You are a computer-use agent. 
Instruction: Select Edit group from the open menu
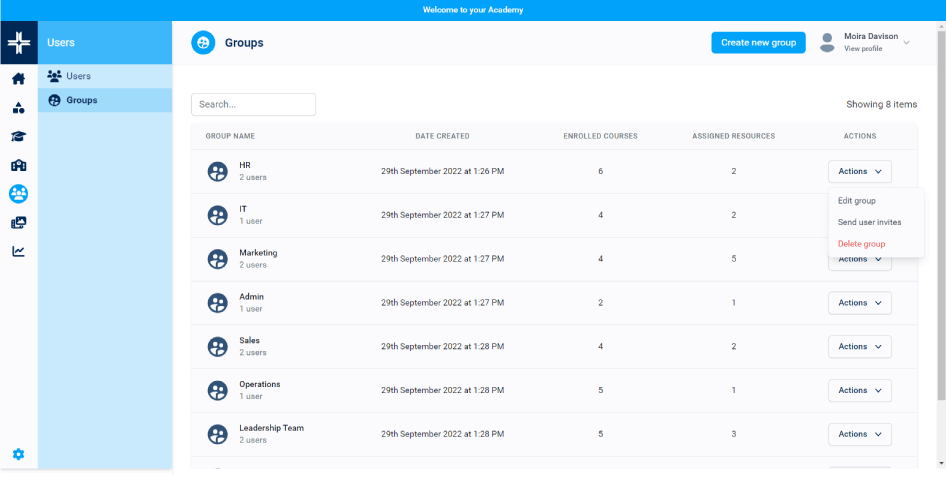point(857,201)
